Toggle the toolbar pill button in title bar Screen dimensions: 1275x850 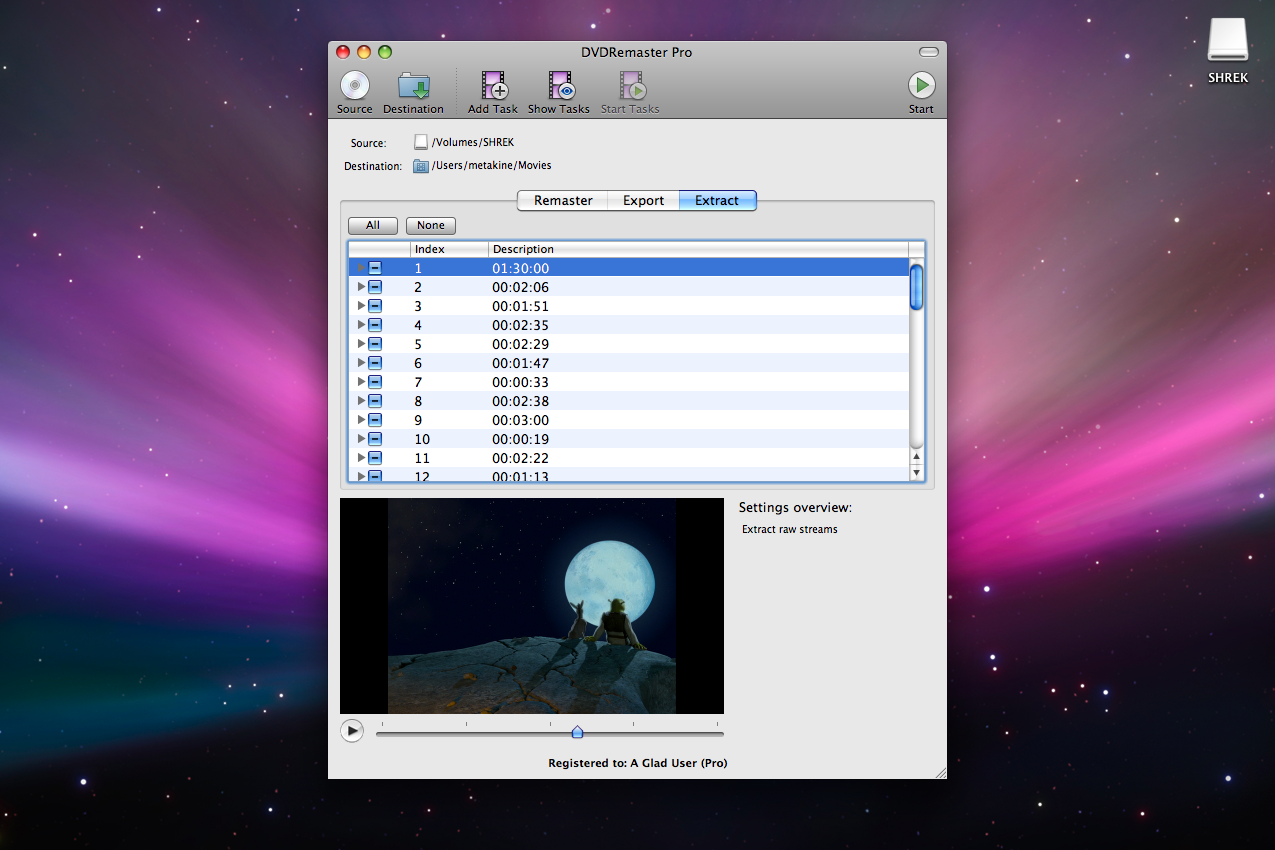[929, 52]
